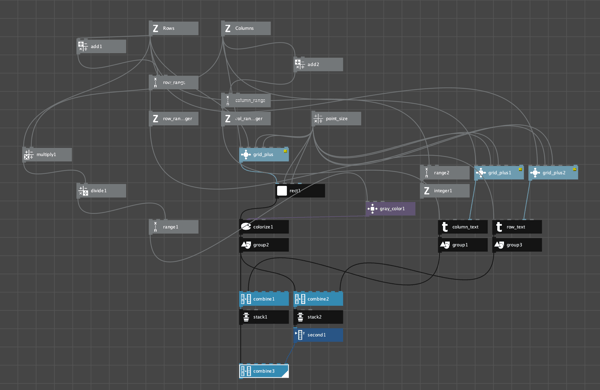Click the column_text text node
Screen dimensions: 600x390
(x=463, y=227)
